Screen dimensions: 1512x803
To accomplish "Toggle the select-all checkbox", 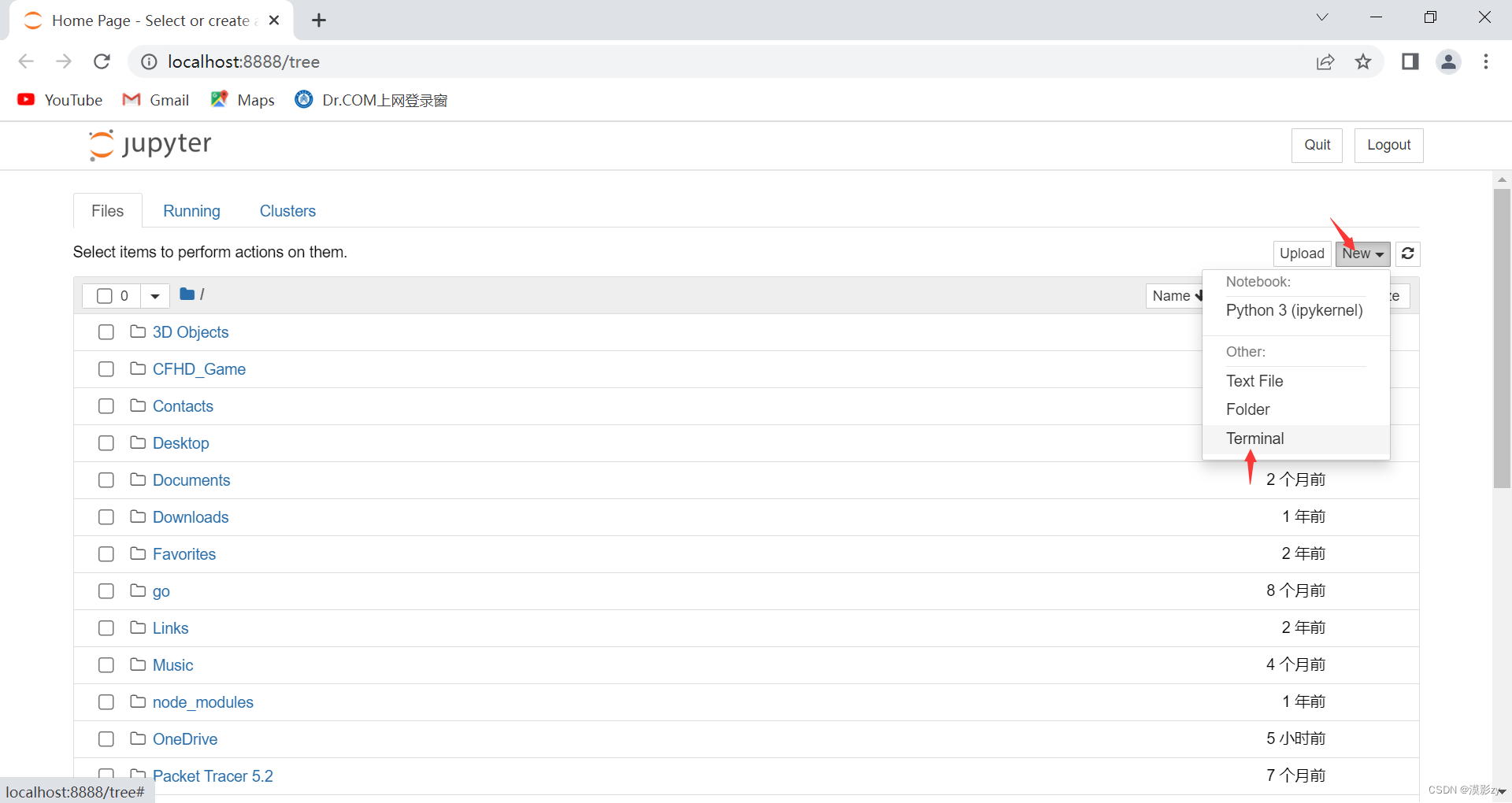I will (105, 296).
